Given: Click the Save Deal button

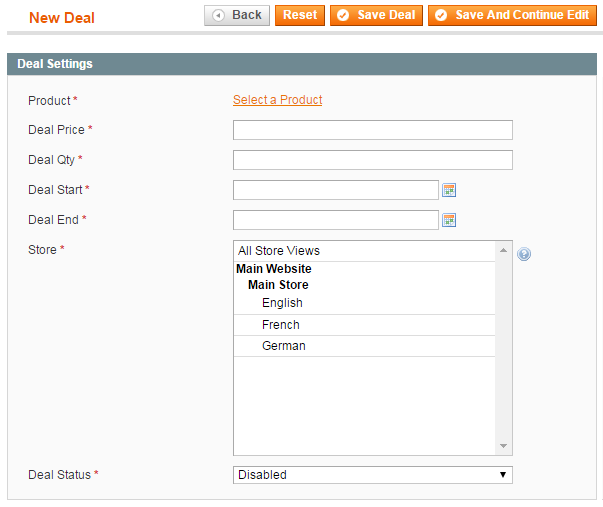Looking at the screenshot, I should (376, 15).
